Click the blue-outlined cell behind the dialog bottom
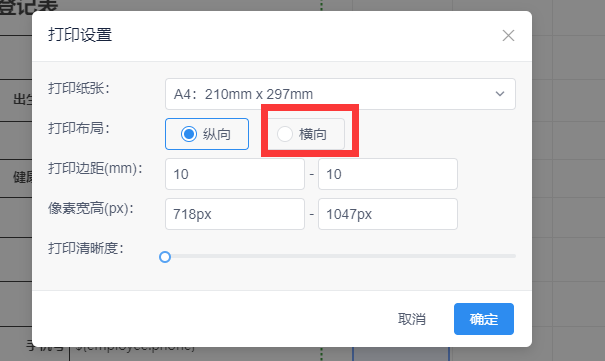This screenshot has height=361, width=605. 401,354
